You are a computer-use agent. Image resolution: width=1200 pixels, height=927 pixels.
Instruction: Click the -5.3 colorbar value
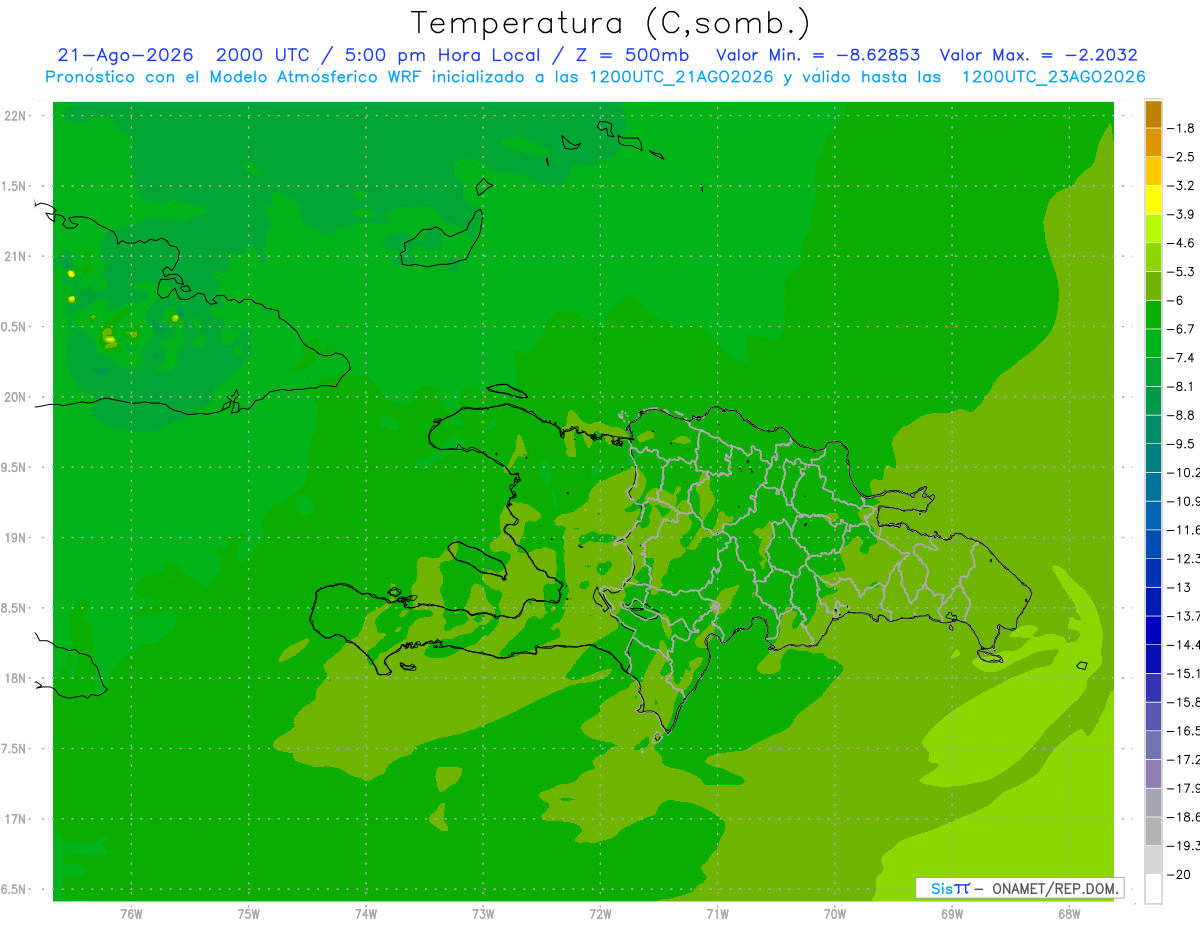[1181, 271]
